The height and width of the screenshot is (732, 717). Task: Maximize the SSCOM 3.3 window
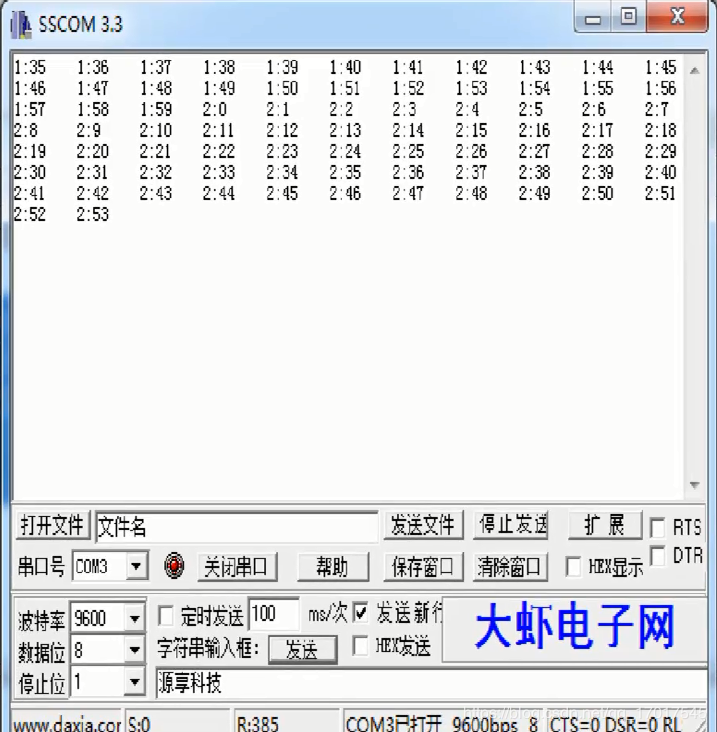point(628,17)
